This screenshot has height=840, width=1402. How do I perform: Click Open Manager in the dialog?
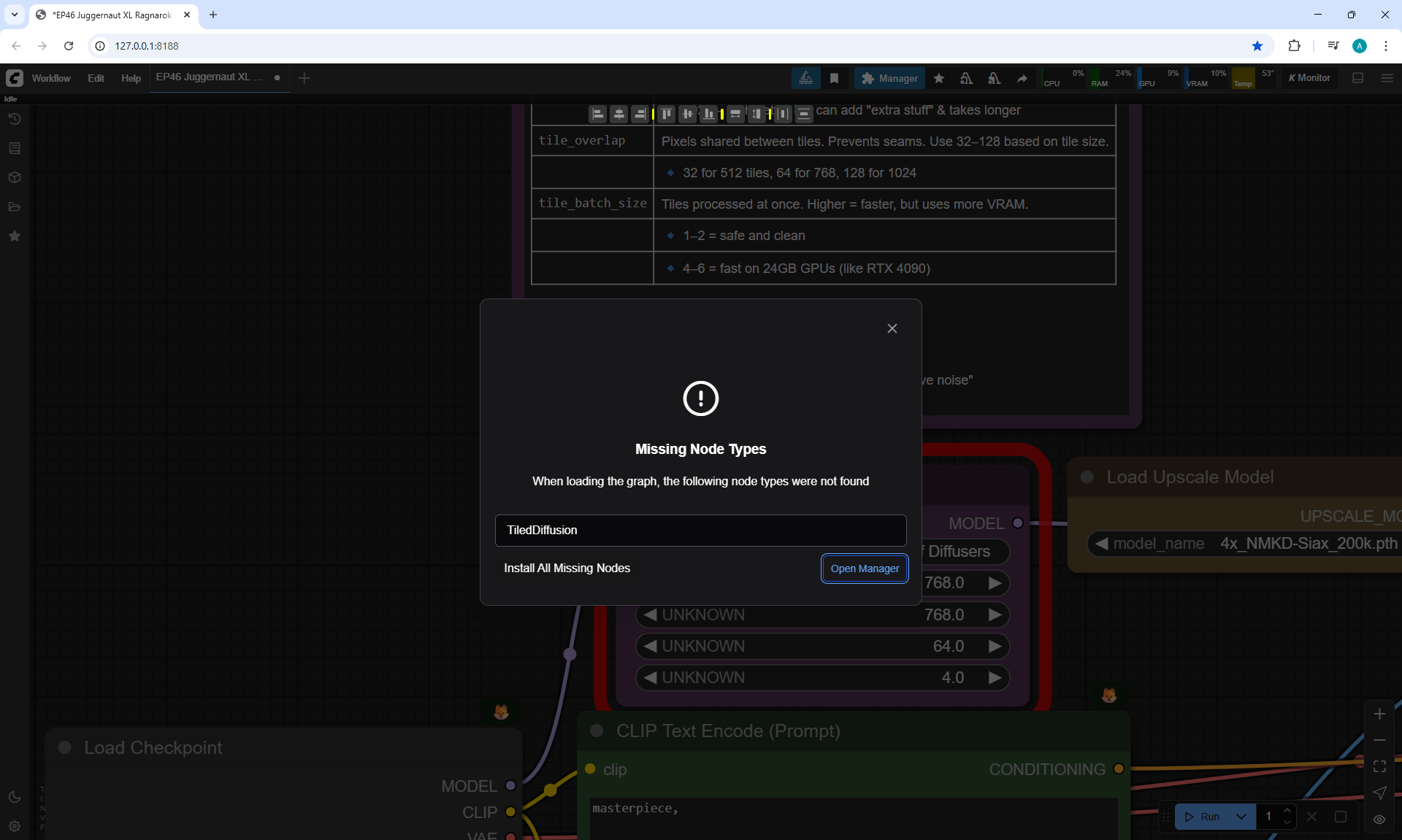[865, 569]
